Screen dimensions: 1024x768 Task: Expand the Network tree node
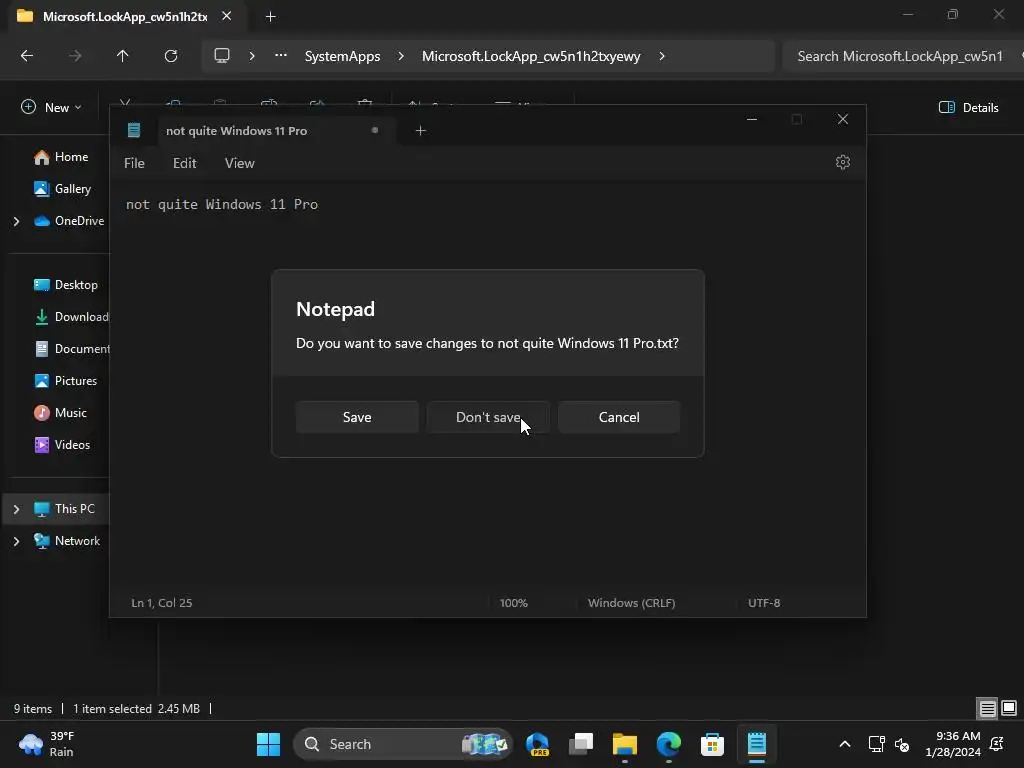pos(16,541)
